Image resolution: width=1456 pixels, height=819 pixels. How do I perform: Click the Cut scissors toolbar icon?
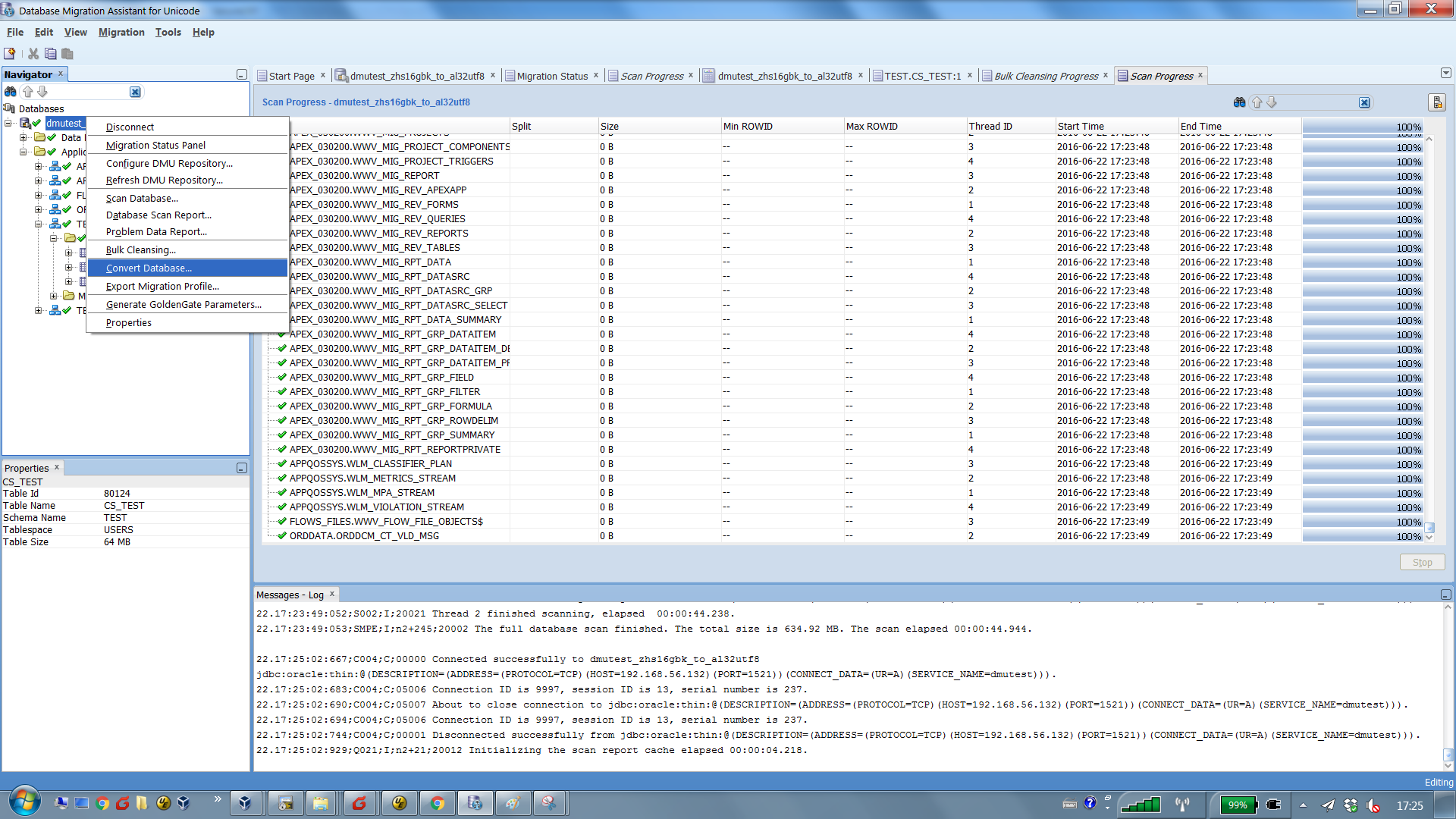point(33,54)
